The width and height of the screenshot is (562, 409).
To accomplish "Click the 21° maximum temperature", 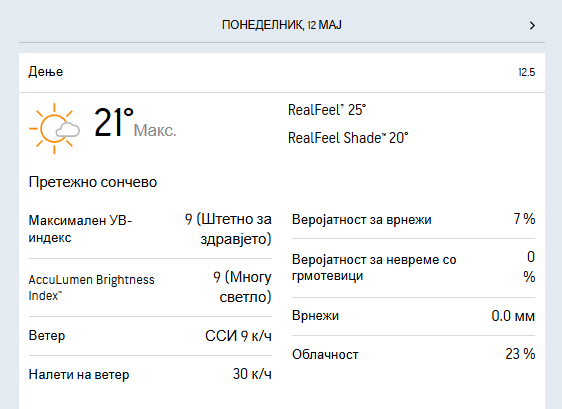I will coord(114,123).
